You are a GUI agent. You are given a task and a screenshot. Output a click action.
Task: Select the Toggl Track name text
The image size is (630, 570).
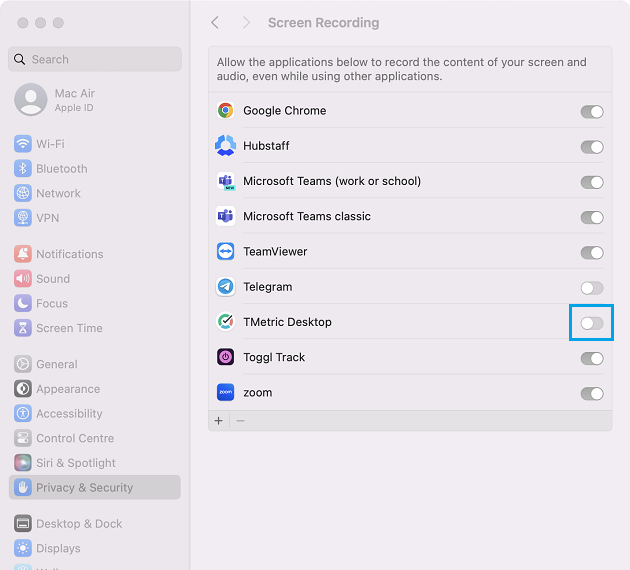(x=274, y=358)
